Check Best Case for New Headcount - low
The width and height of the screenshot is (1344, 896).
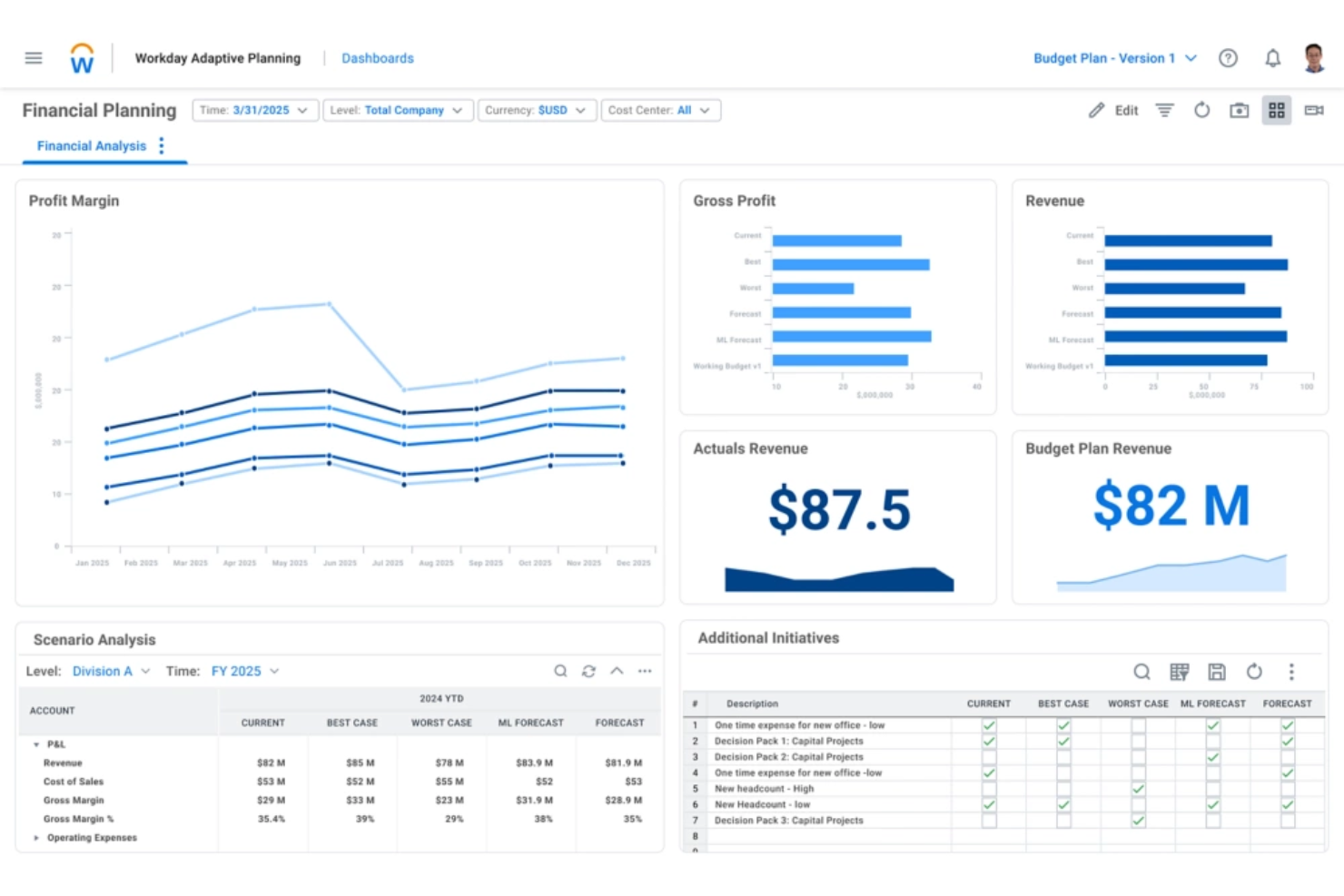point(1062,804)
